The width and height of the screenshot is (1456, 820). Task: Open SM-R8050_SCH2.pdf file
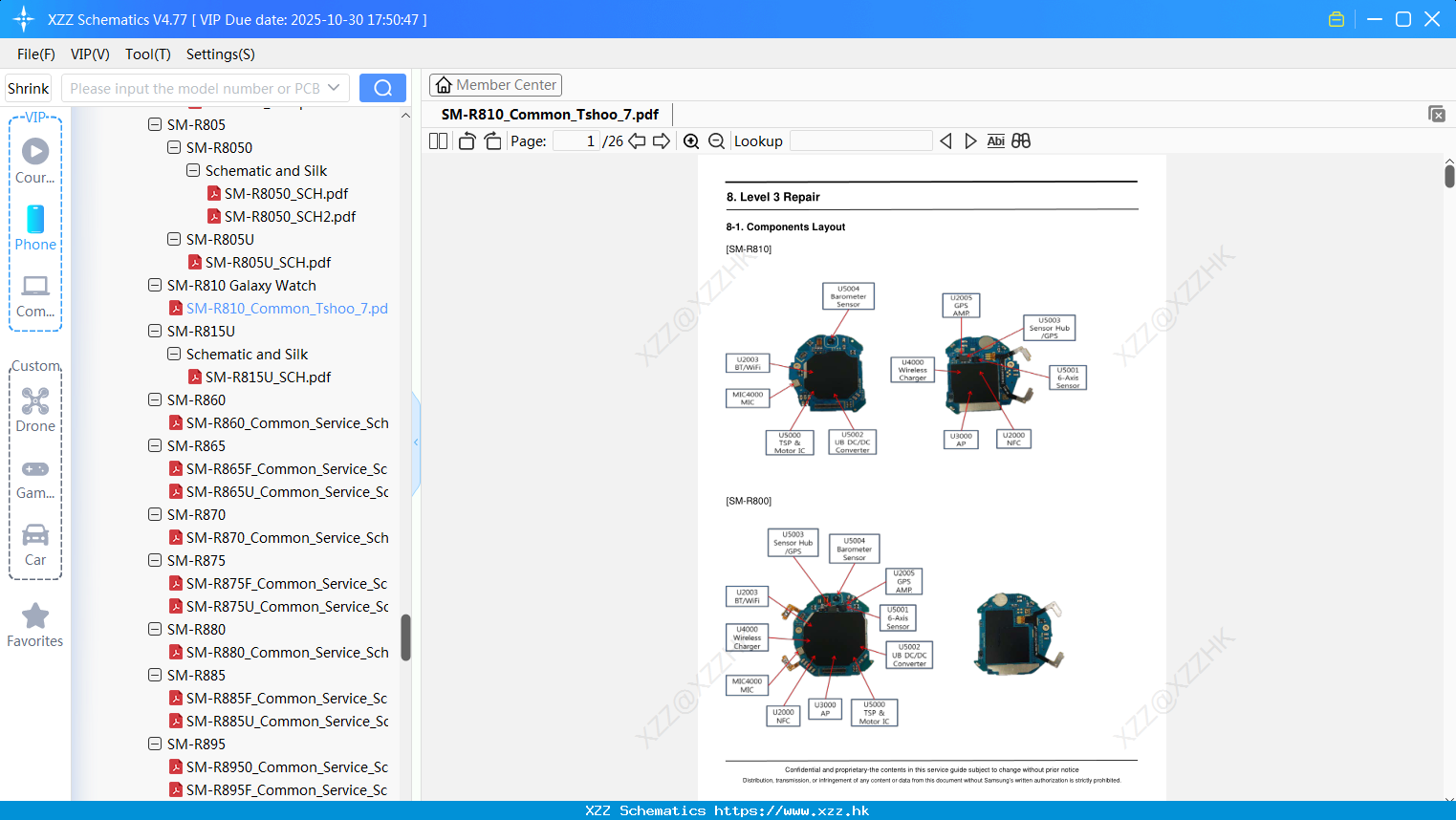click(290, 216)
